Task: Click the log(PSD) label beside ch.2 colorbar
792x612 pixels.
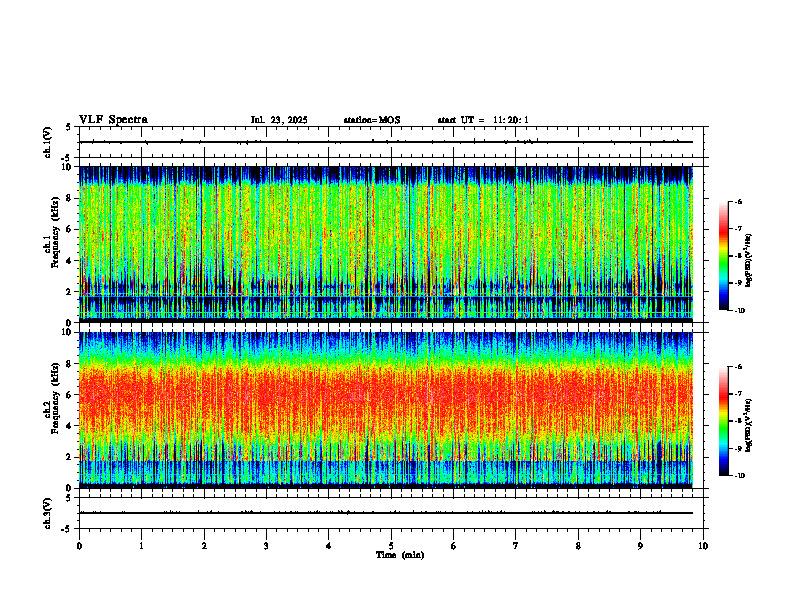Action: tap(749, 426)
